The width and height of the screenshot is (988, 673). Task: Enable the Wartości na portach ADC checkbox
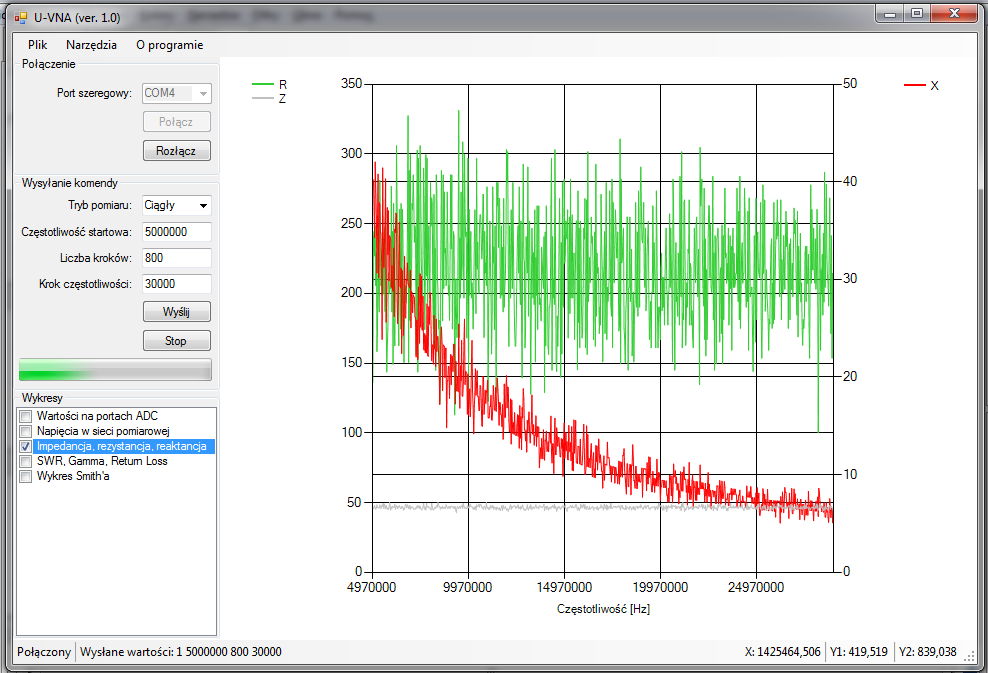pos(26,416)
